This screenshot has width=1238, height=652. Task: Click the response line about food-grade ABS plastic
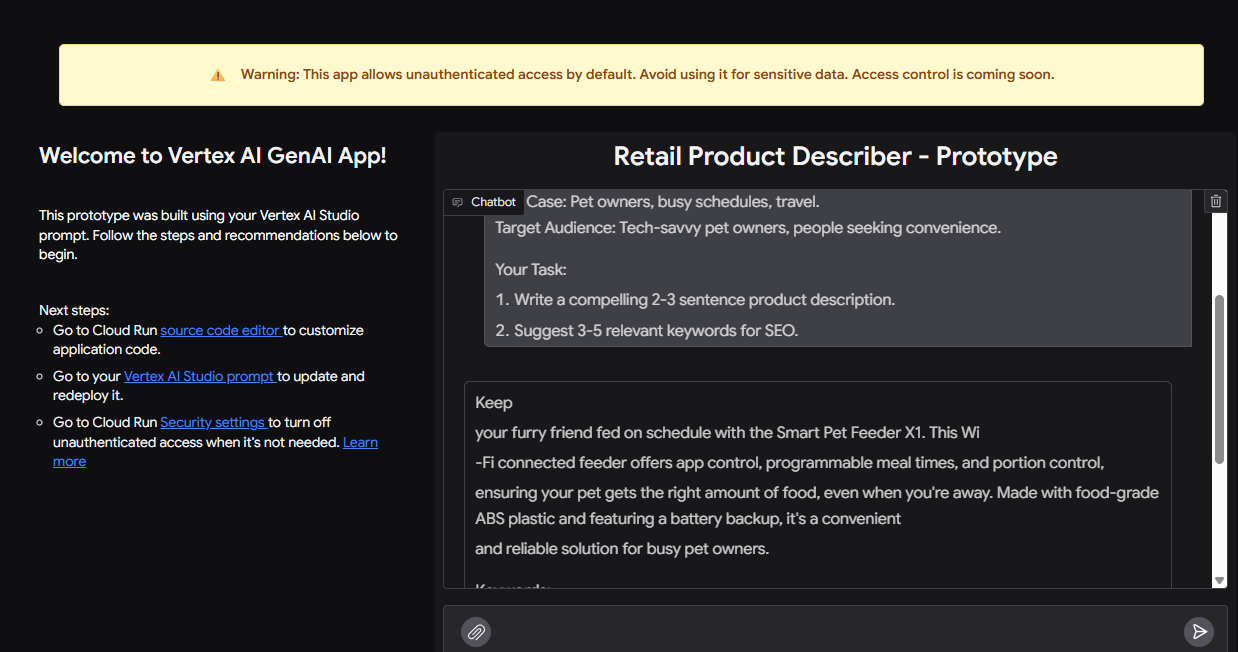(817, 505)
